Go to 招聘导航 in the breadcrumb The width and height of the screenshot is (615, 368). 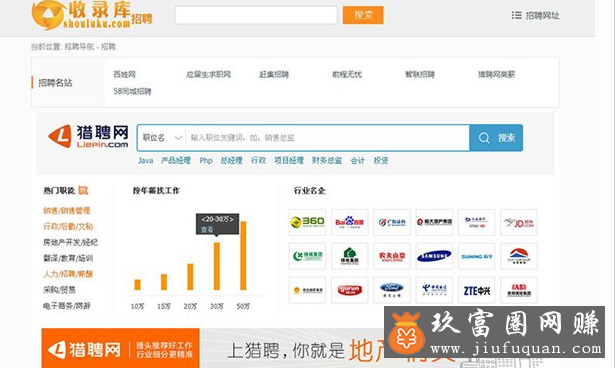tap(79, 47)
